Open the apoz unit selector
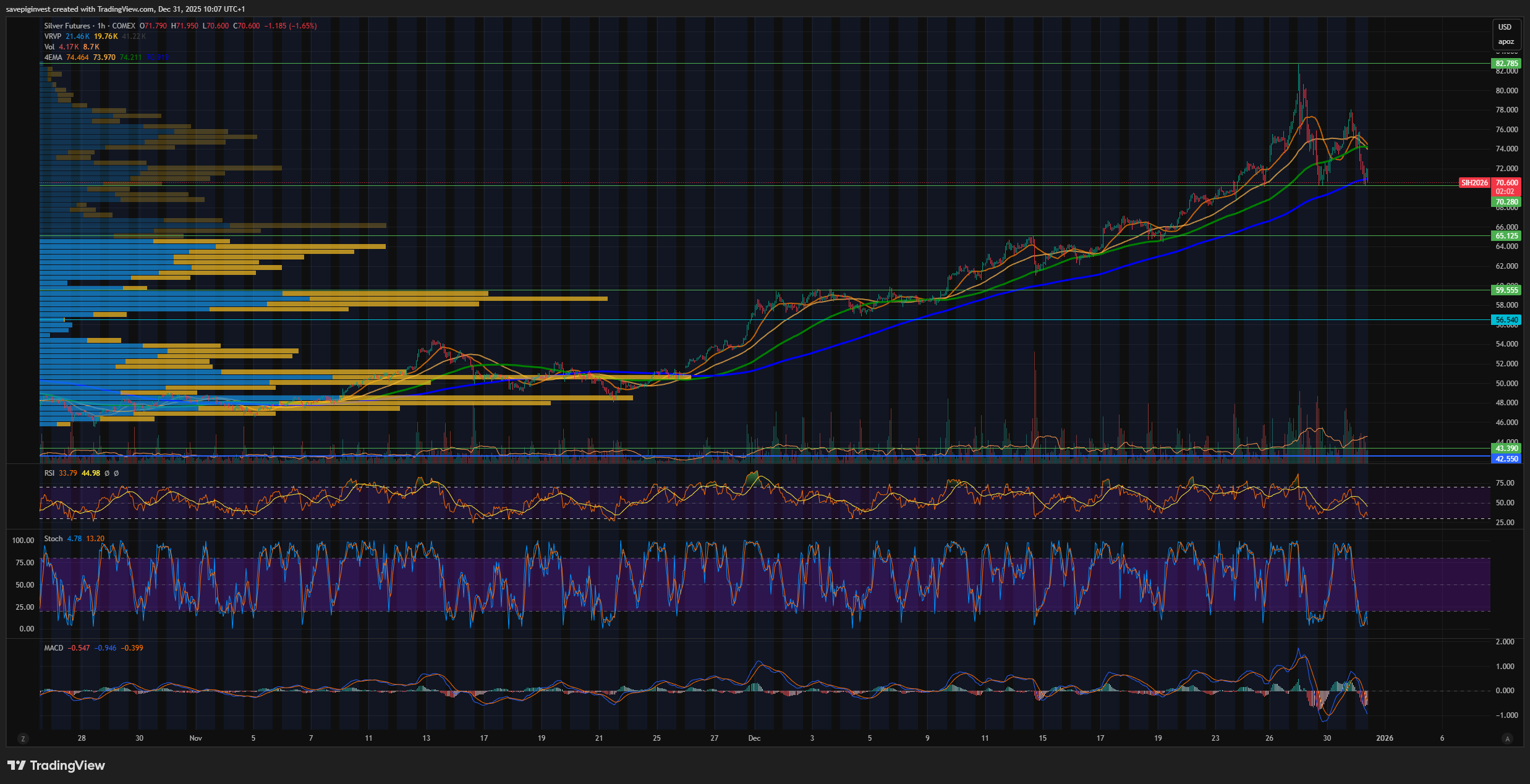Image resolution: width=1530 pixels, height=784 pixels. [x=1505, y=42]
